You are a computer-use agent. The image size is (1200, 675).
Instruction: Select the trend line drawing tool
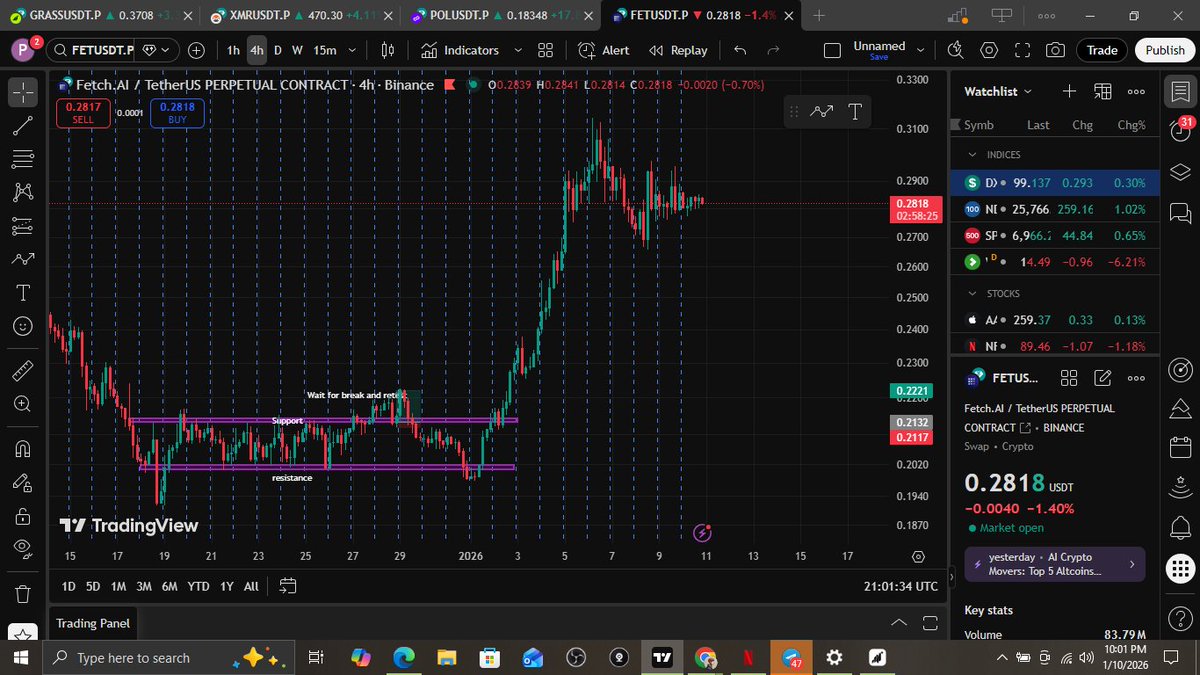coord(23,126)
